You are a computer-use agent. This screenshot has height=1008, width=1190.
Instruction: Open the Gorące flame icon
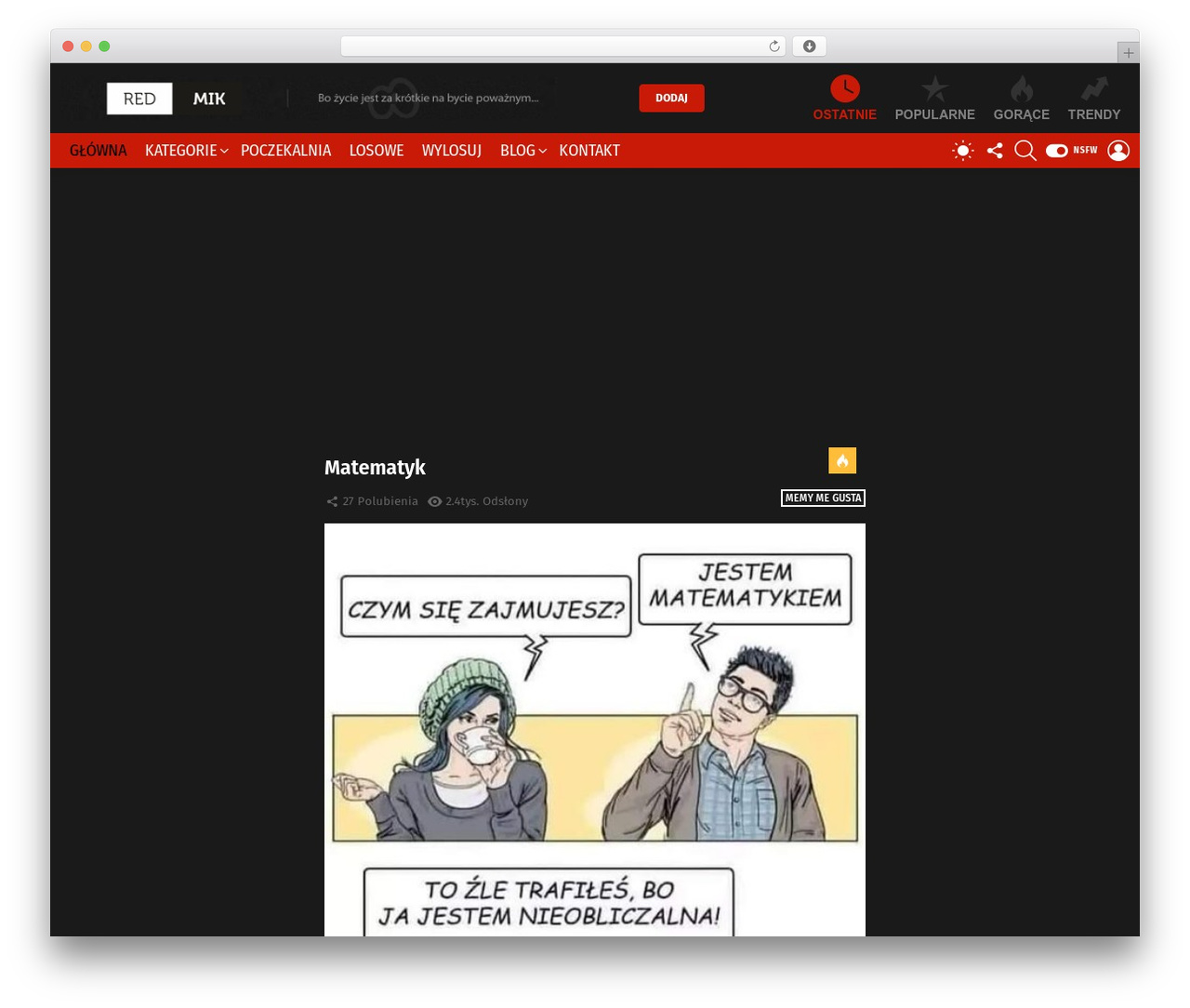coord(1021,89)
